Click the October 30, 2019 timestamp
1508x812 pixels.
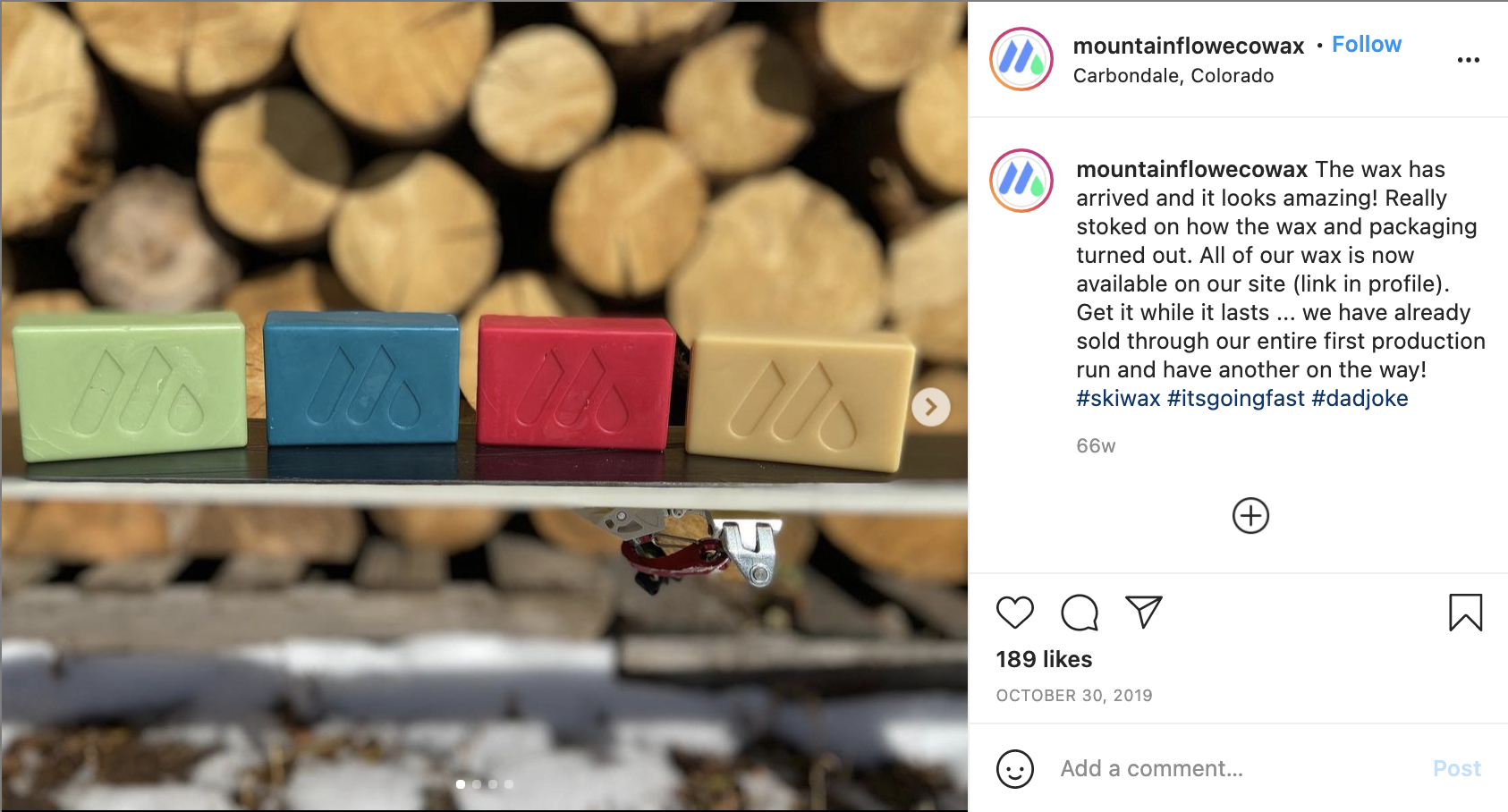tap(1074, 696)
